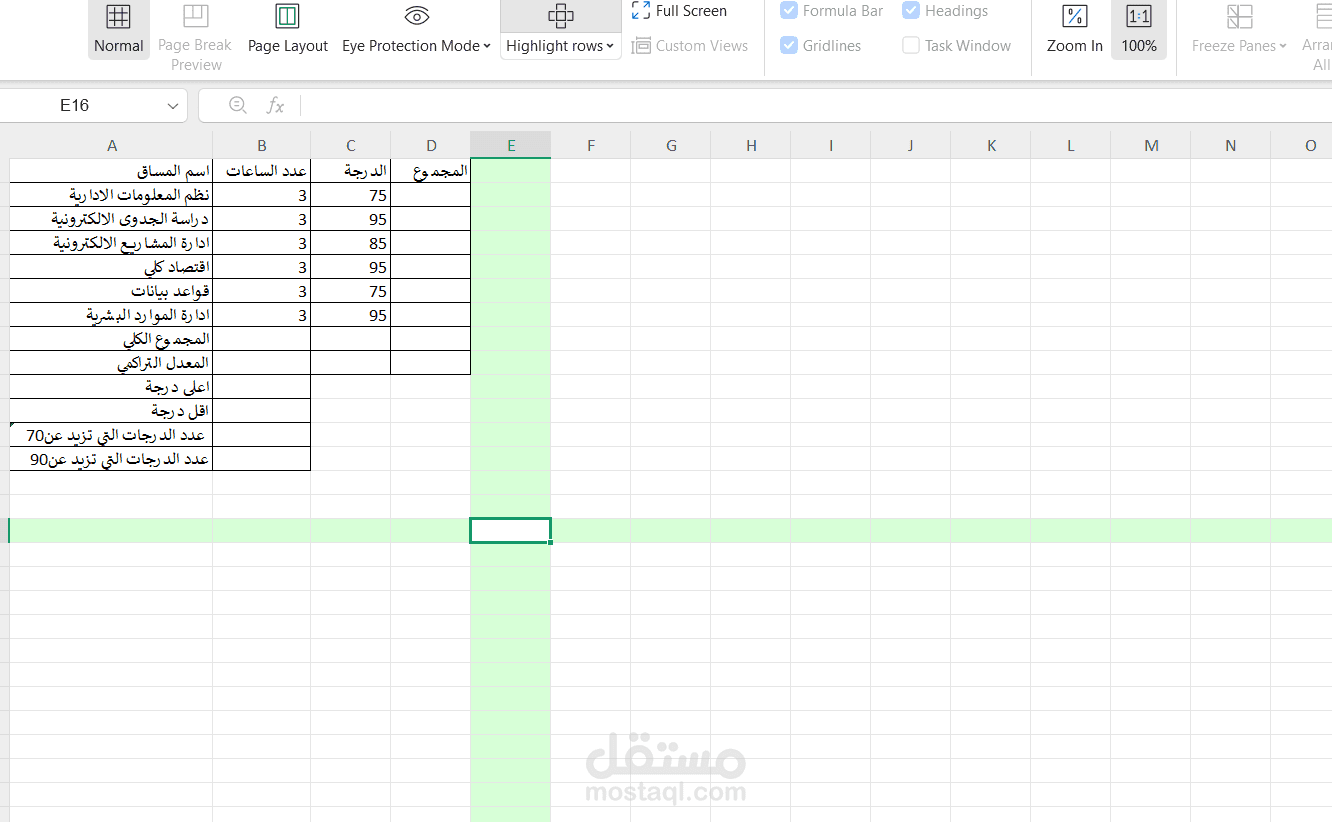Enter Full Screen mode
This screenshot has height=822, width=1332.
point(679,11)
